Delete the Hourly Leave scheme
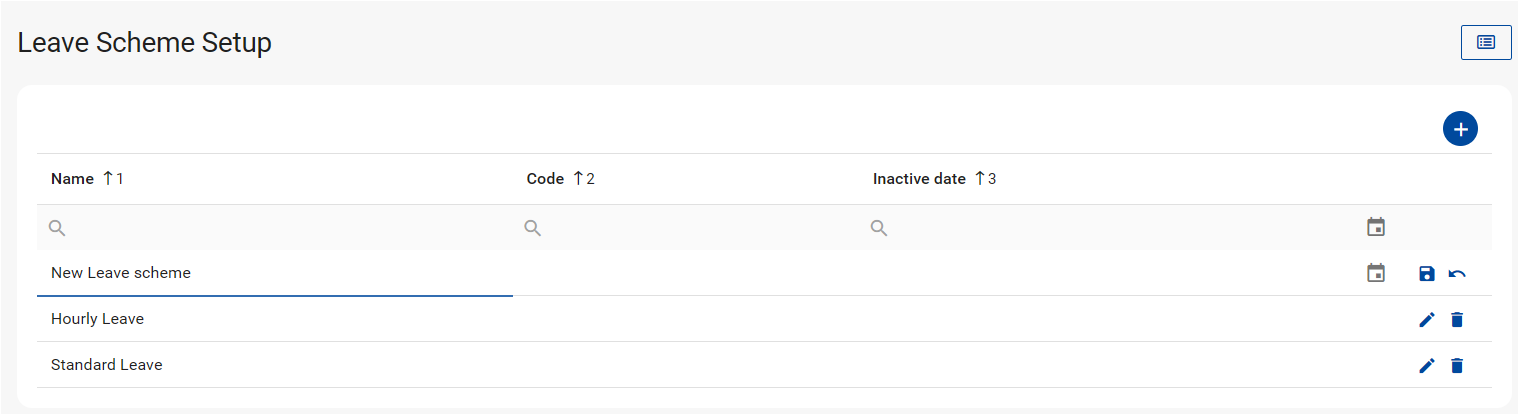The height and width of the screenshot is (415, 1519). [x=1457, y=320]
